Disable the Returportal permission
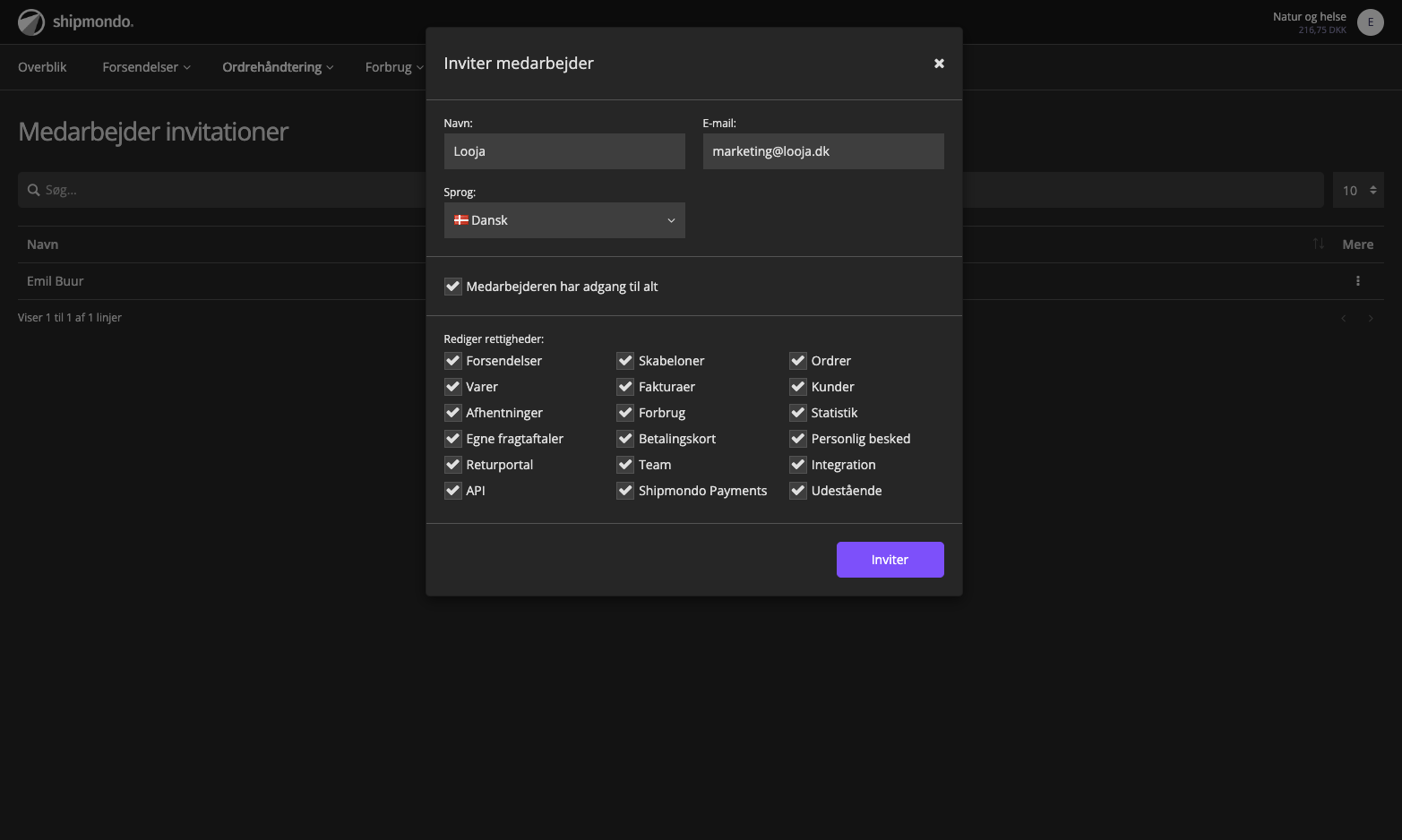This screenshot has height=840, width=1402. [453, 465]
